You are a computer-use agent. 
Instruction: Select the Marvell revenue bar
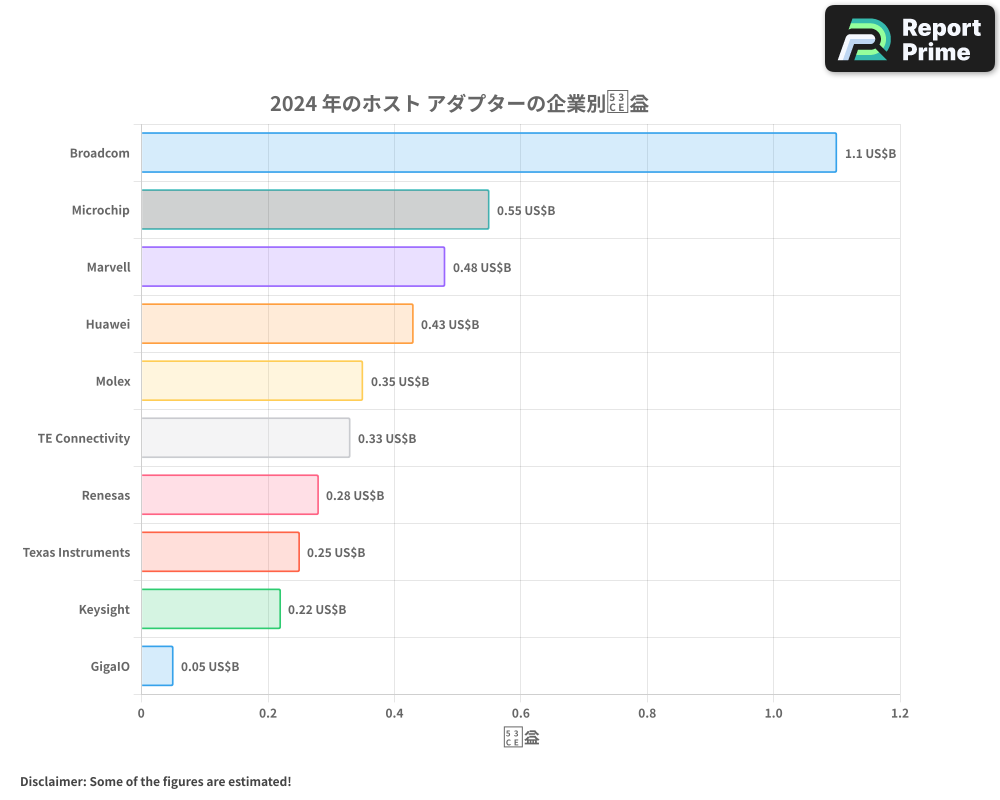290,267
